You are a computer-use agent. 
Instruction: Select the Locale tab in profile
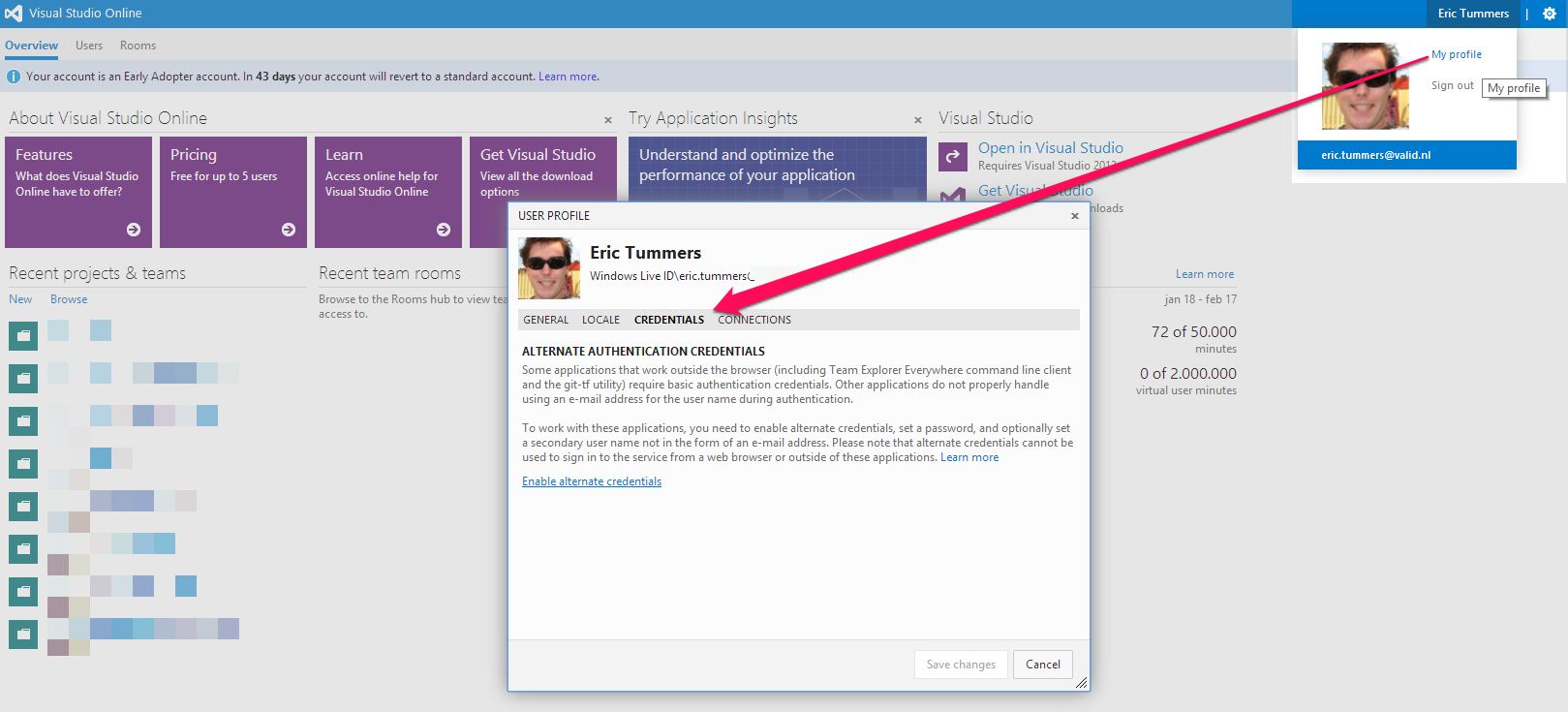(x=600, y=320)
